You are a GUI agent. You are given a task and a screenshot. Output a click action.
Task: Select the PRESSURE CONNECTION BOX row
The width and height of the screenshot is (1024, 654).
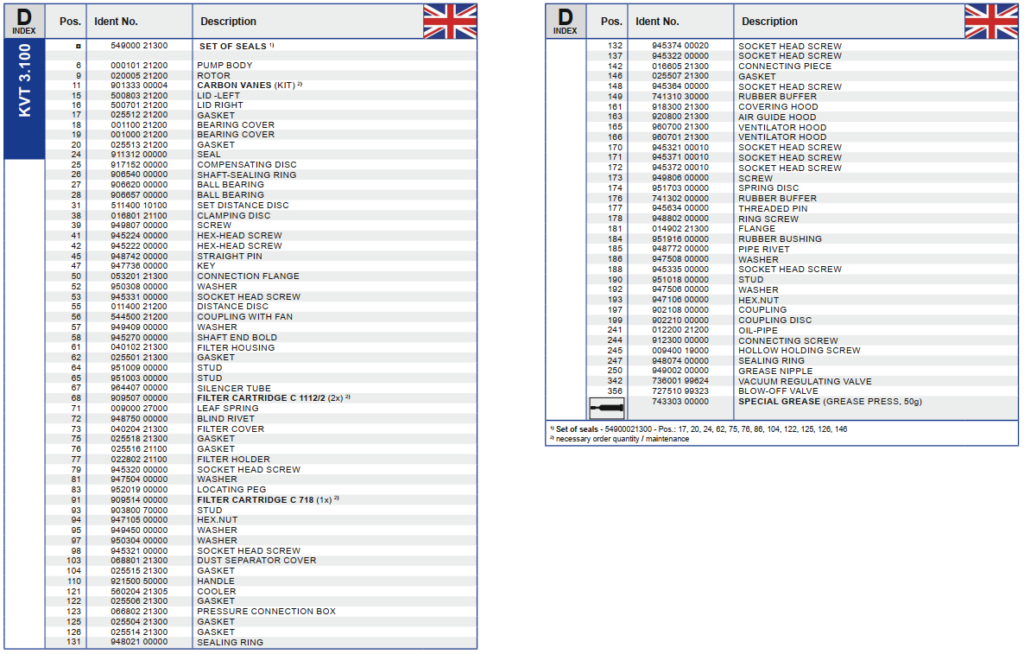266,611
